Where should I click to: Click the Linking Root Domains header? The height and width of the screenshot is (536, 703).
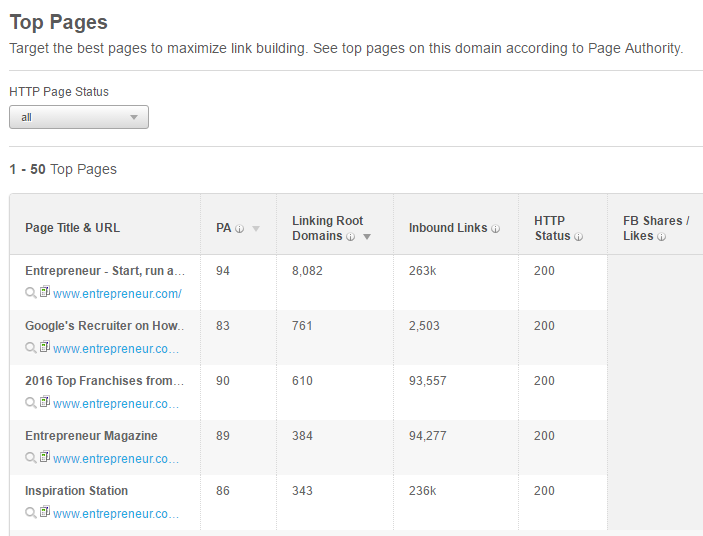tap(327, 228)
